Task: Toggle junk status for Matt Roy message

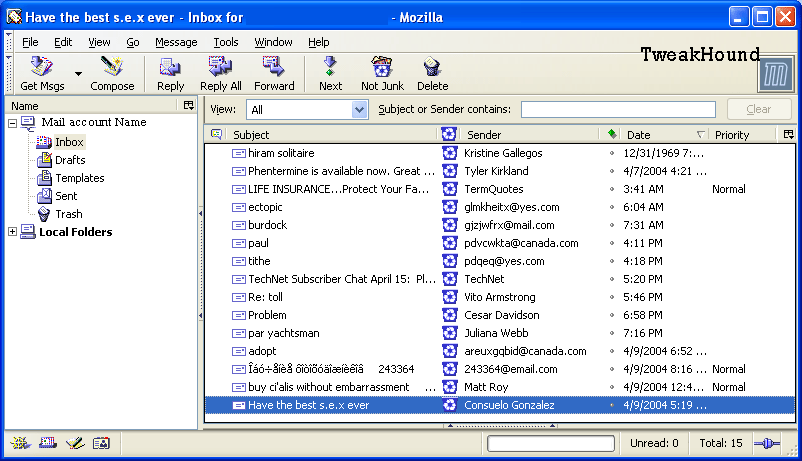Action: tap(449, 387)
